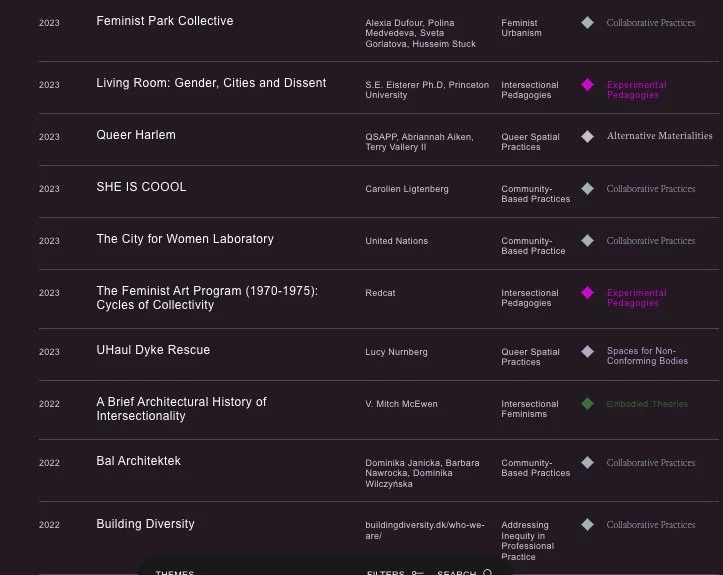Select Spaces for Non-Conforming Bodies theme

point(647,356)
